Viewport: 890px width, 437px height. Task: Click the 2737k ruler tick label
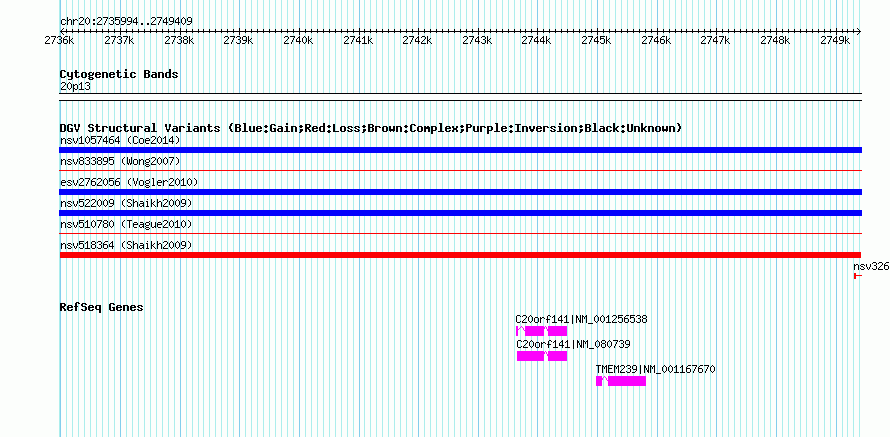119,40
